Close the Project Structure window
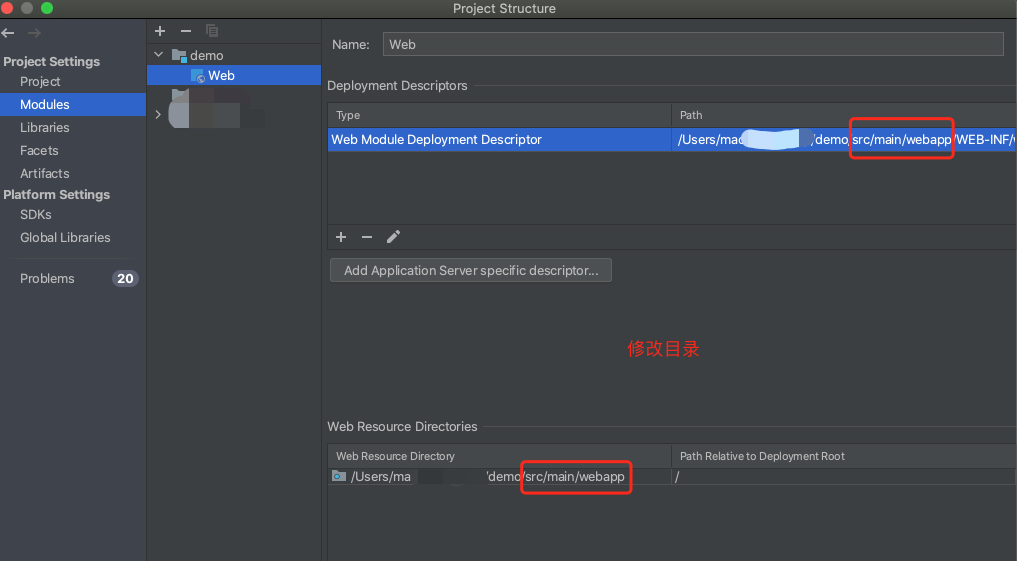 tap(7, 8)
